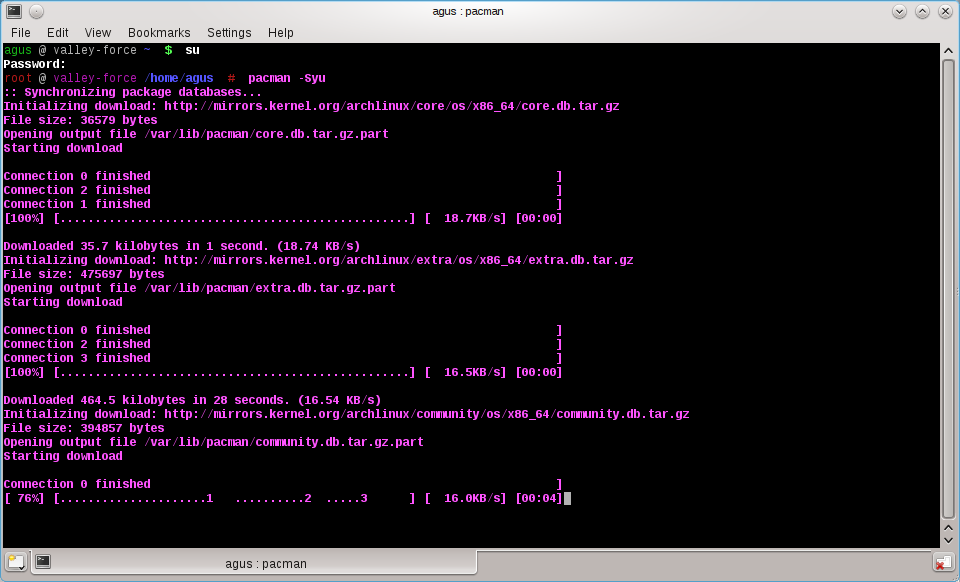
Task: Minimize the Konsole window
Action: (x=899, y=11)
